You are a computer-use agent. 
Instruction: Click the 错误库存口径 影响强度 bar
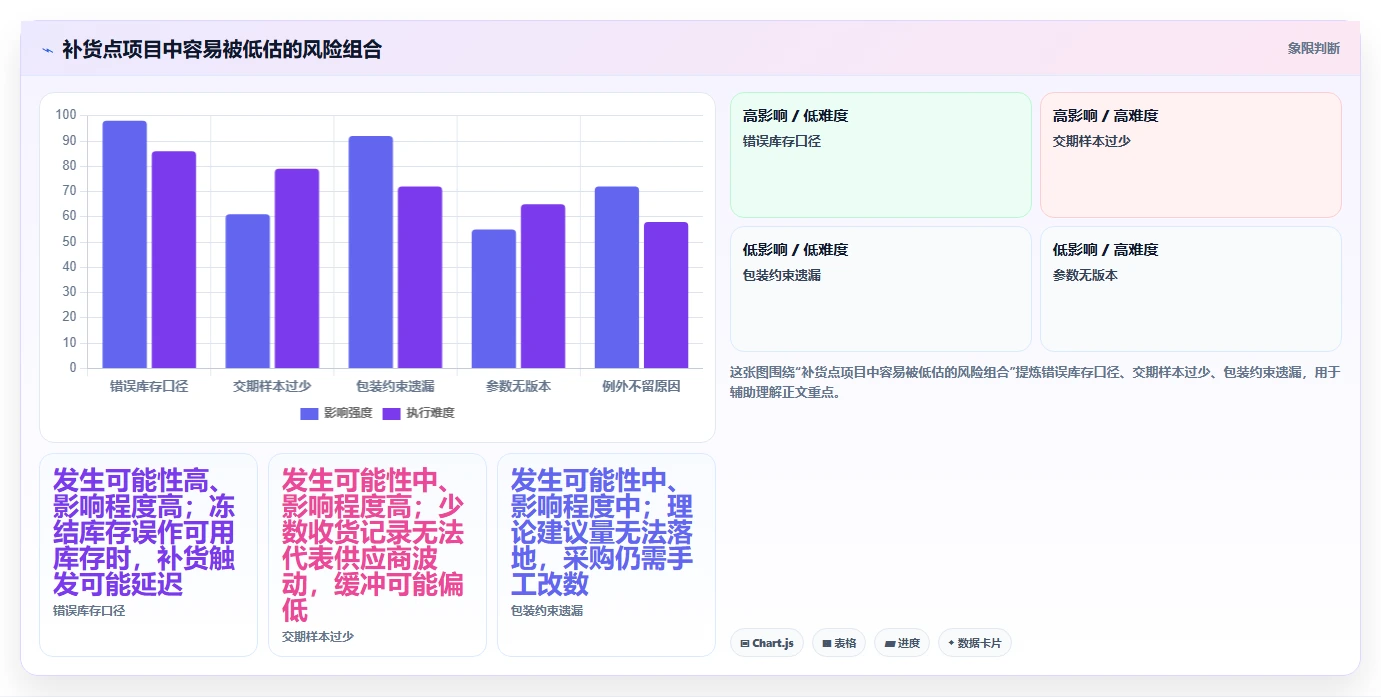pos(125,244)
